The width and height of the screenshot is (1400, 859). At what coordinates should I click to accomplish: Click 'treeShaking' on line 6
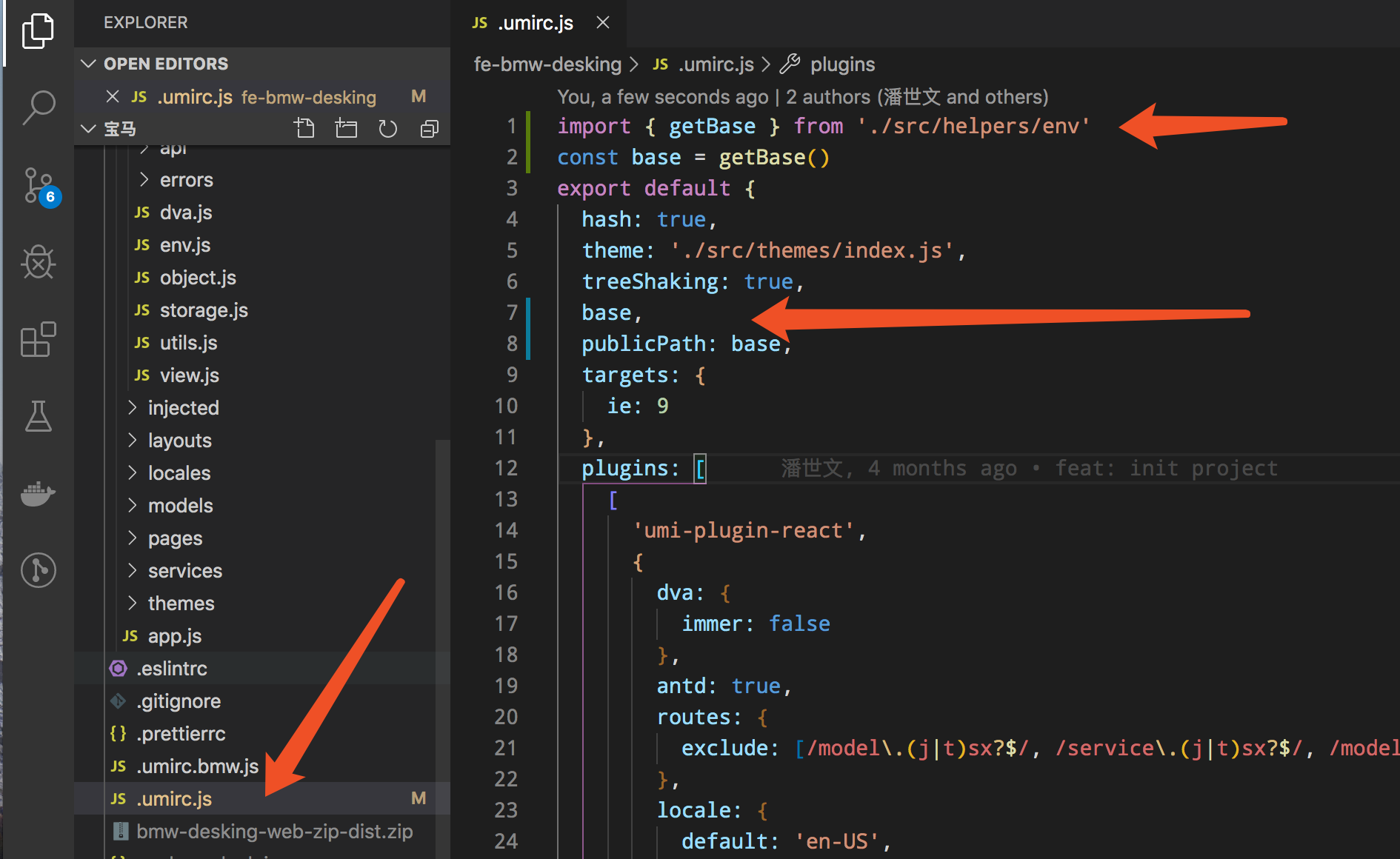650,281
